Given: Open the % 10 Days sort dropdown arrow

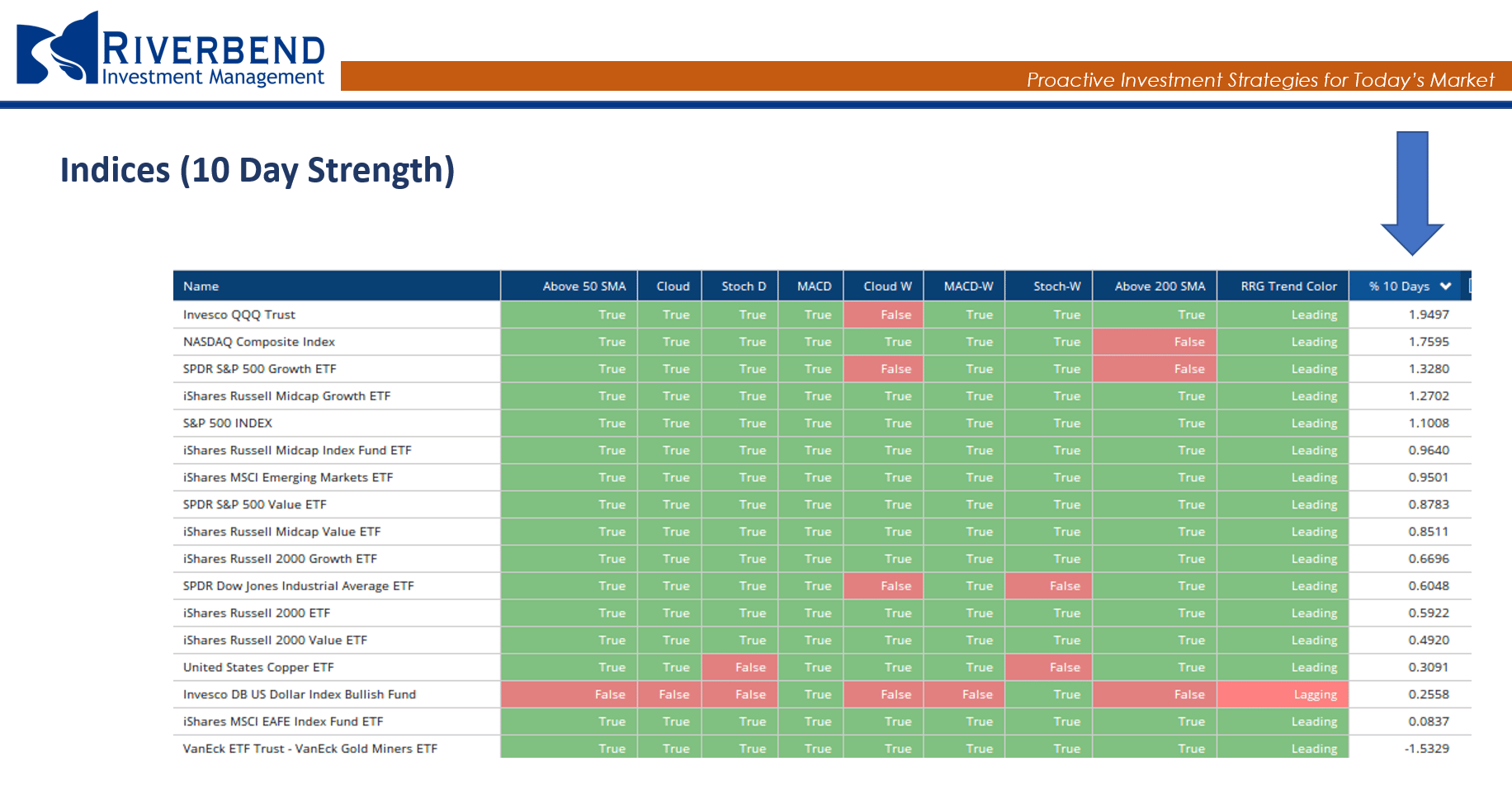Looking at the screenshot, I should 1445,286.
